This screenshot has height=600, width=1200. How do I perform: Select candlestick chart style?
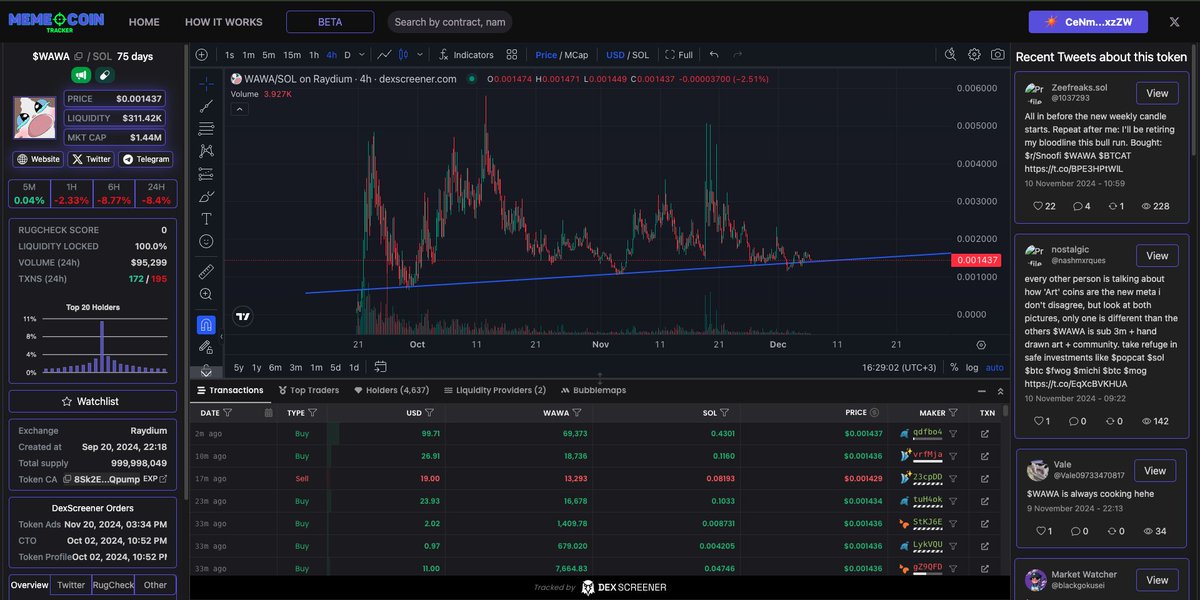(404, 55)
